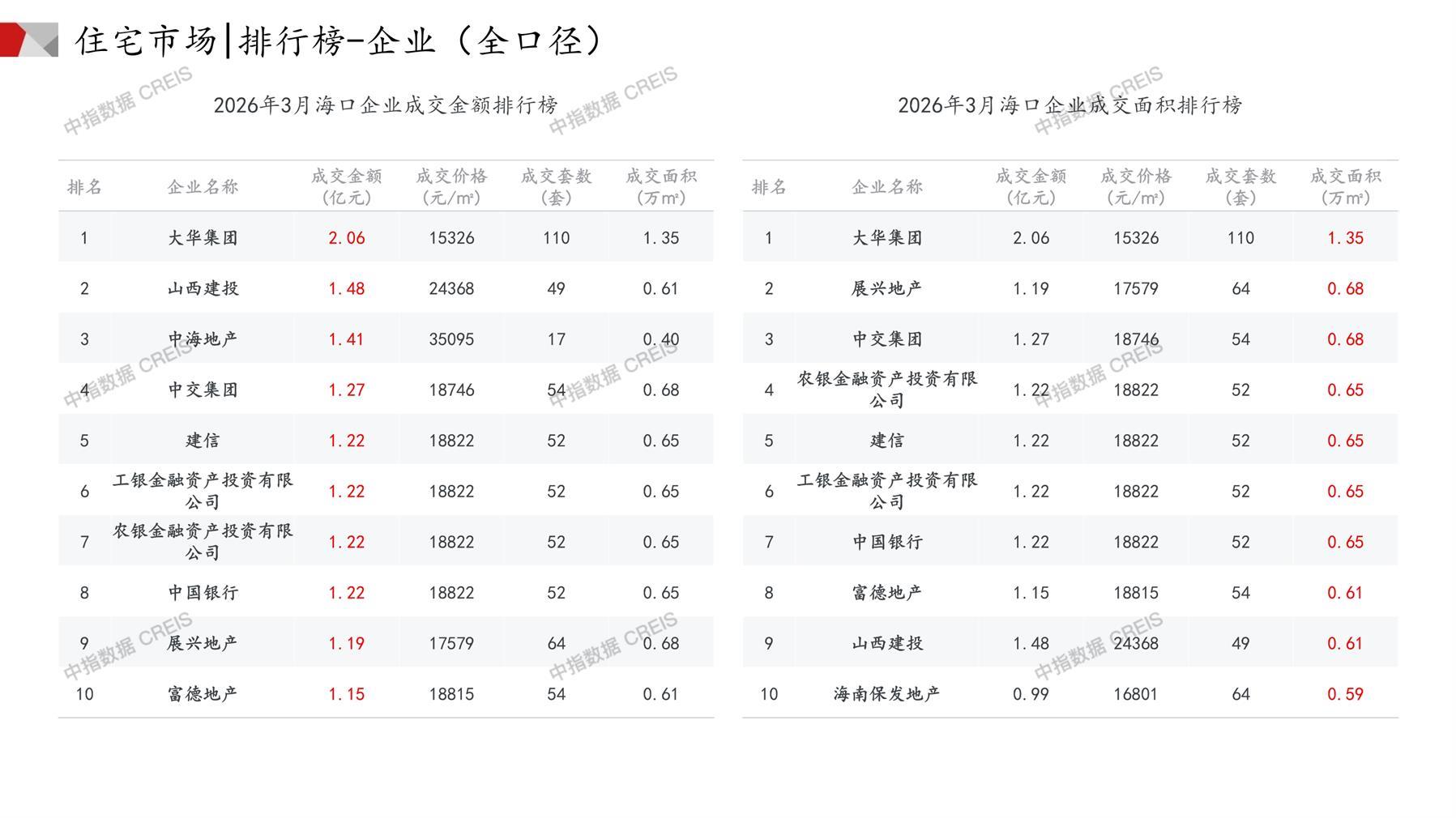Click 成交价格 header in the 成交金额排行榜 table
The height and width of the screenshot is (818, 1456).
(451, 186)
